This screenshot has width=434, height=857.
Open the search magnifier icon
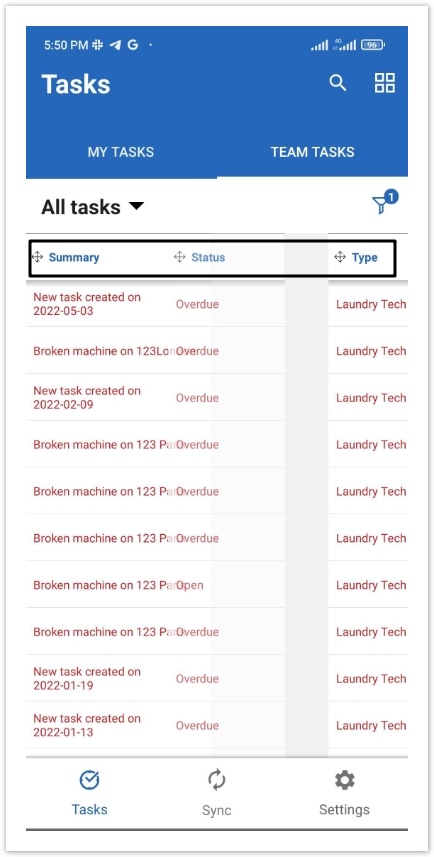(338, 83)
